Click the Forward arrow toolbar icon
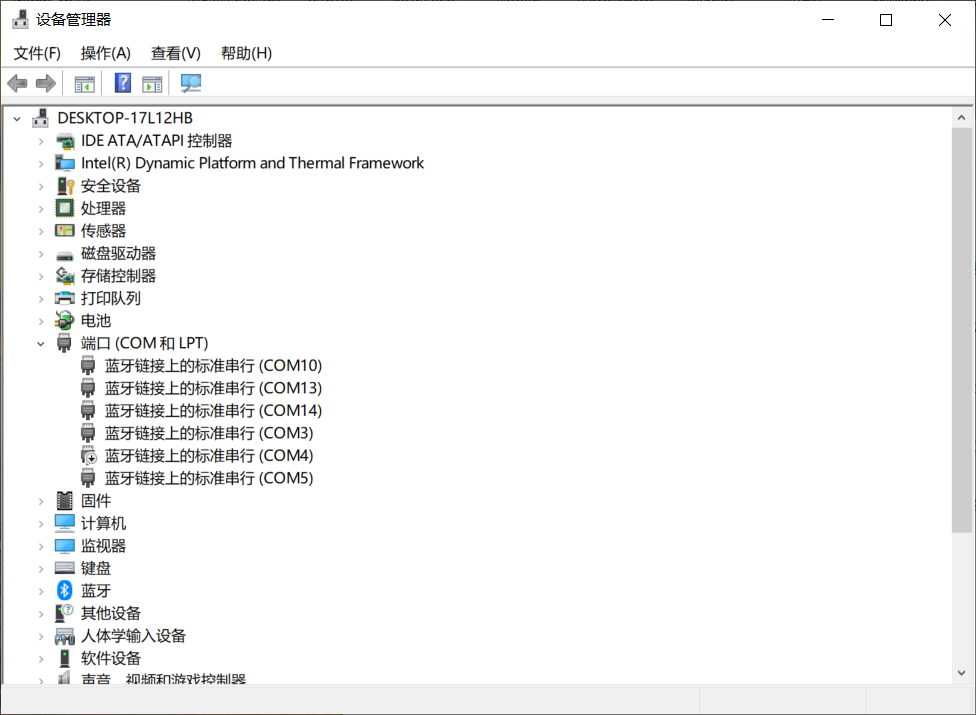 click(46, 83)
